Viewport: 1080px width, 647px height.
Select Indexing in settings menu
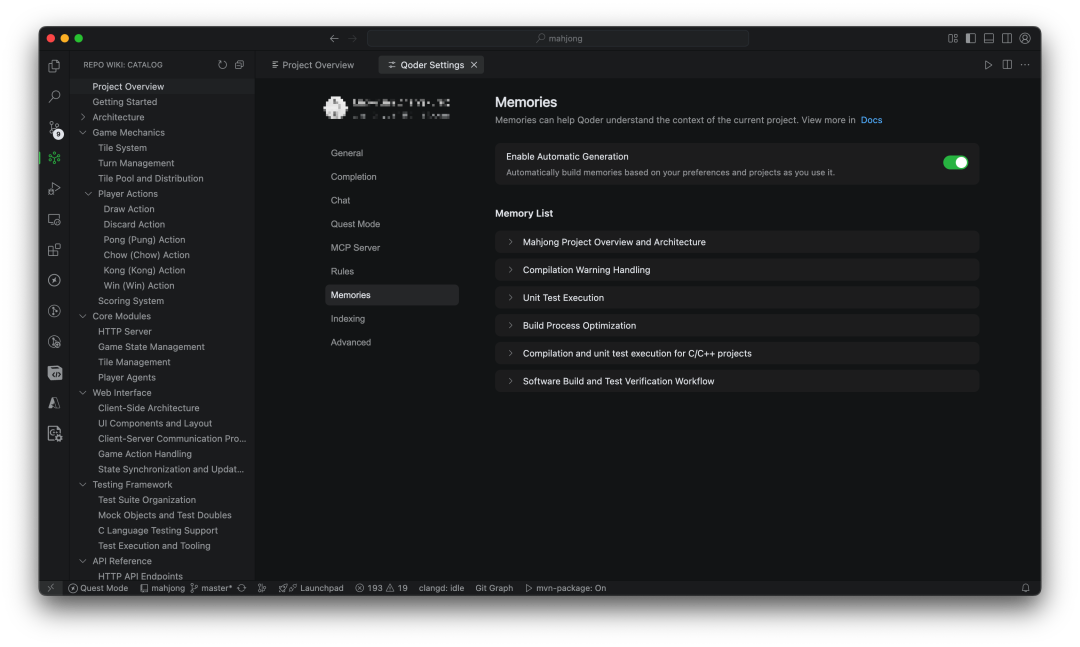[x=348, y=319]
